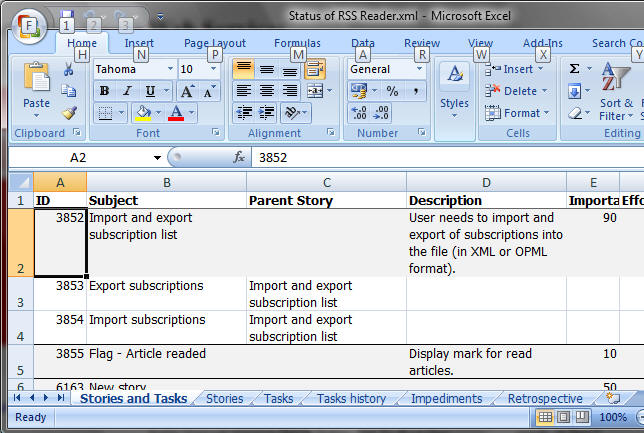Open the Tahoma font name dropdown
This screenshot has height=433, width=644.
(170, 69)
